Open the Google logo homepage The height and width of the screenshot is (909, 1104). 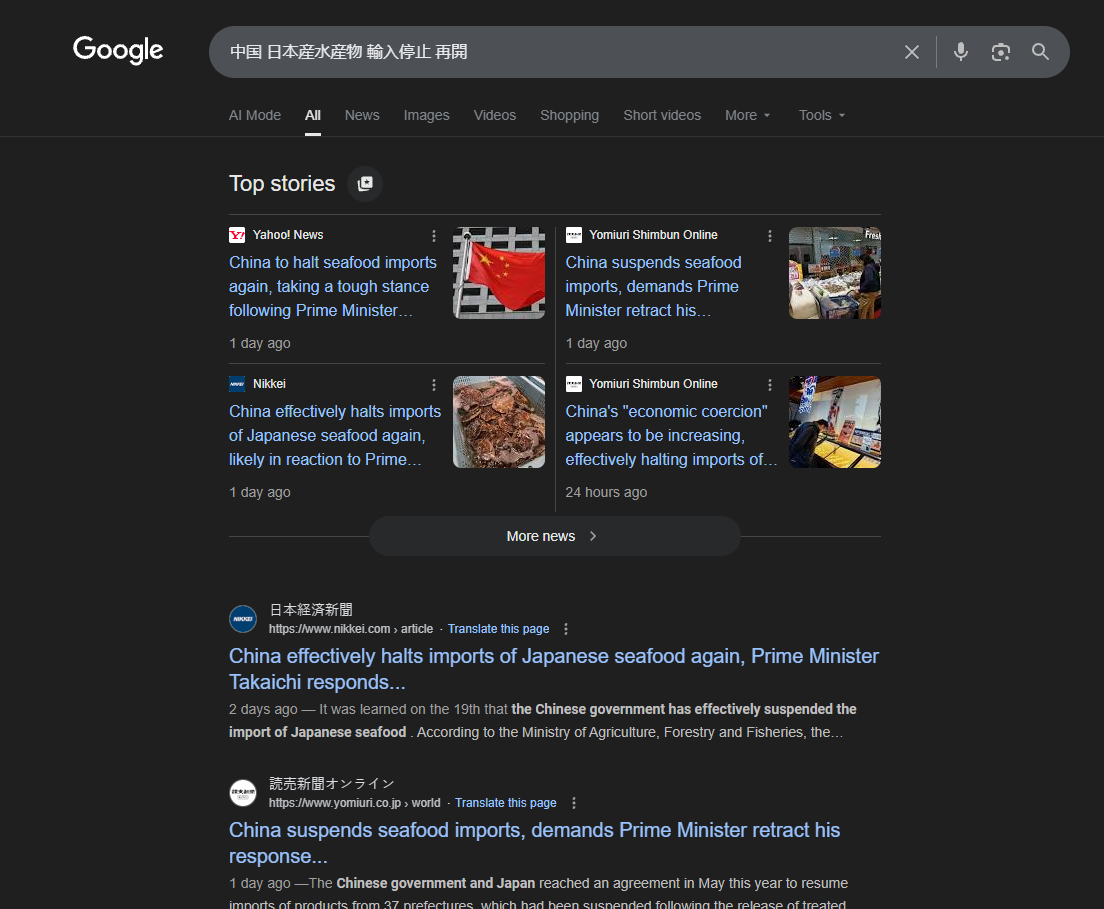coord(118,50)
